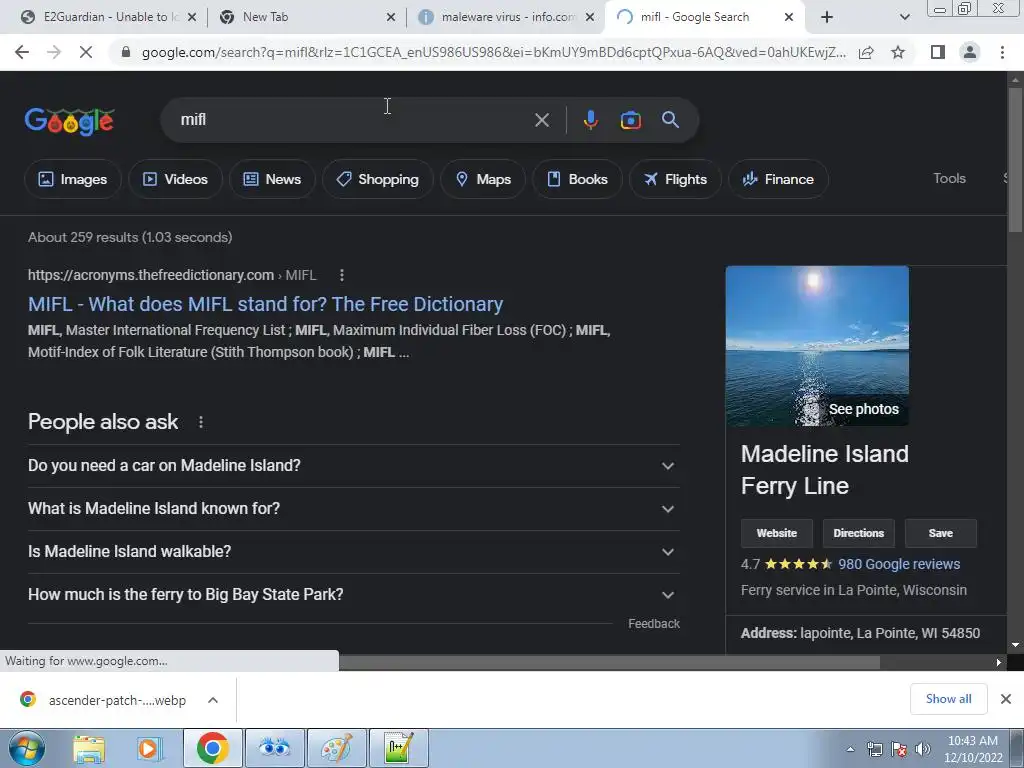Filter results by News
This screenshot has width=1024, height=768.
pyautogui.click(x=272, y=179)
